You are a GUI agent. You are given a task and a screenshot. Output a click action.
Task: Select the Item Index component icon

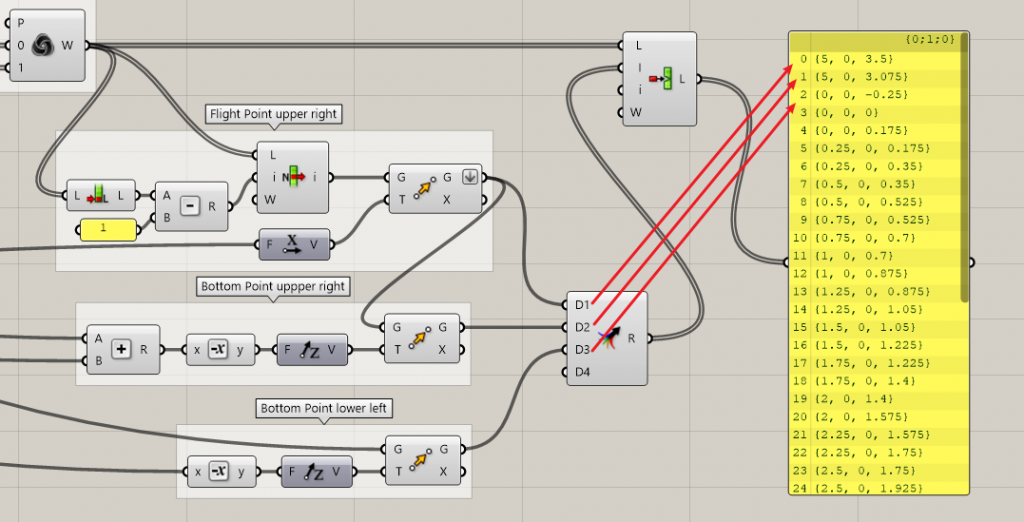pos(293,178)
